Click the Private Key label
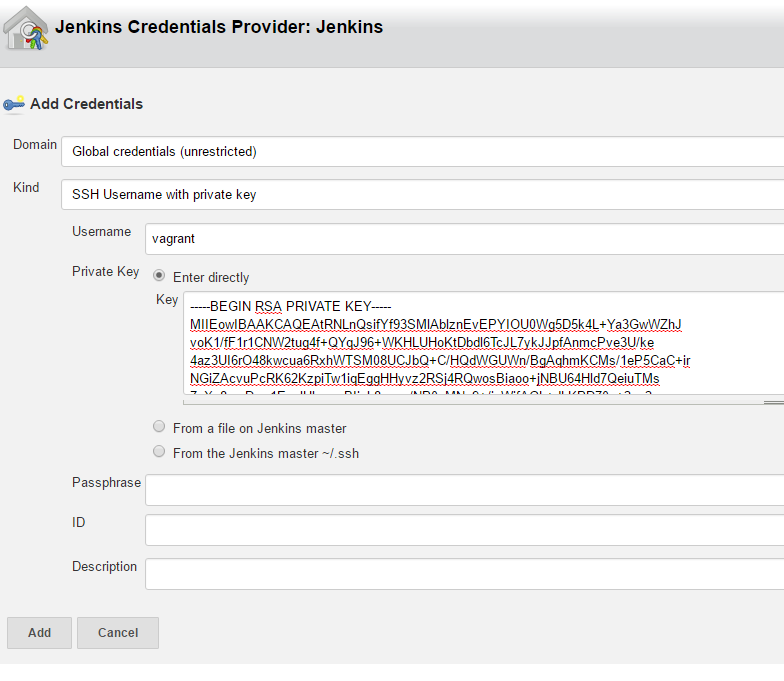This screenshot has height=681, width=784. pyautogui.click(x=106, y=272)
